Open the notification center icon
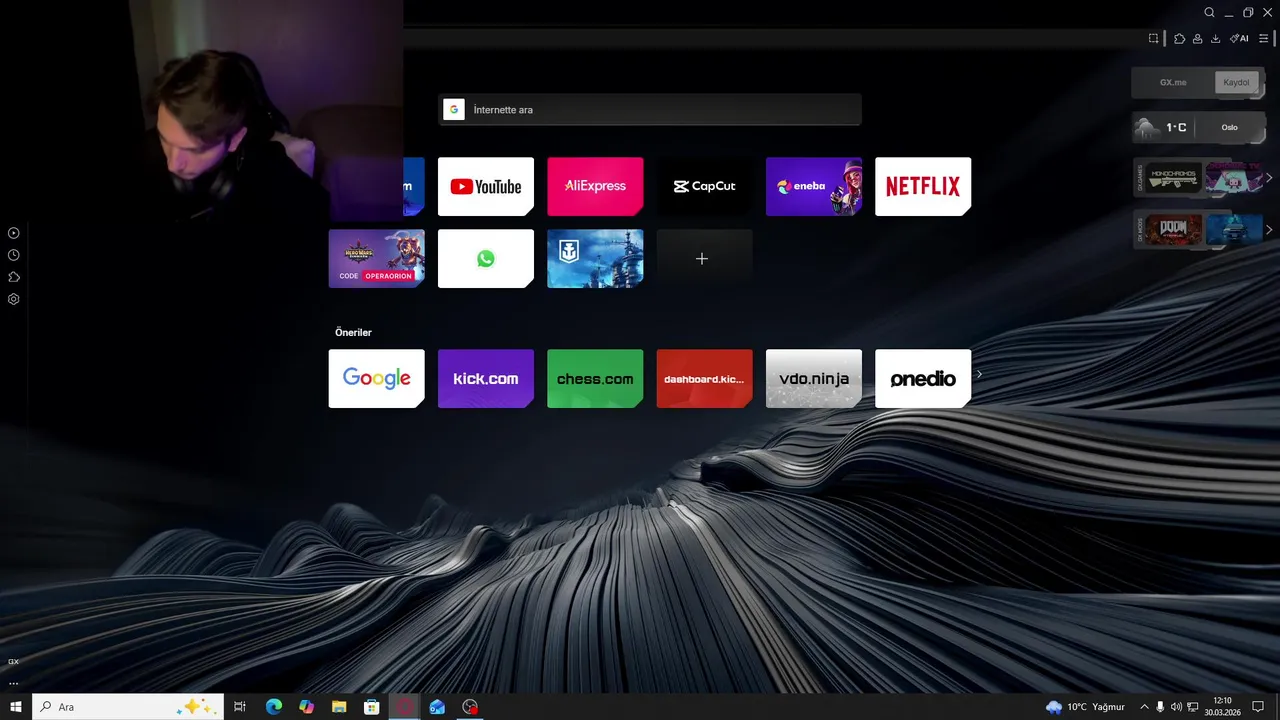 [x=1258, y=707]
